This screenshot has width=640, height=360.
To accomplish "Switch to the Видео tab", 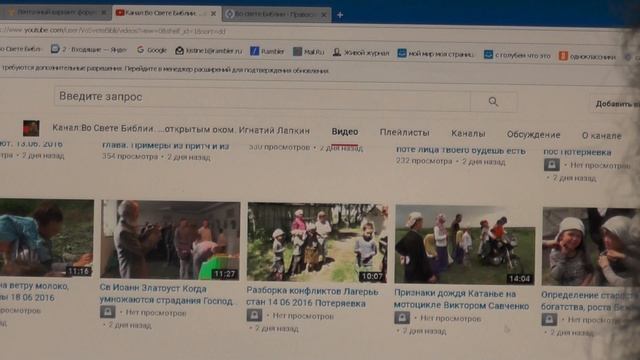I will 345,132.
